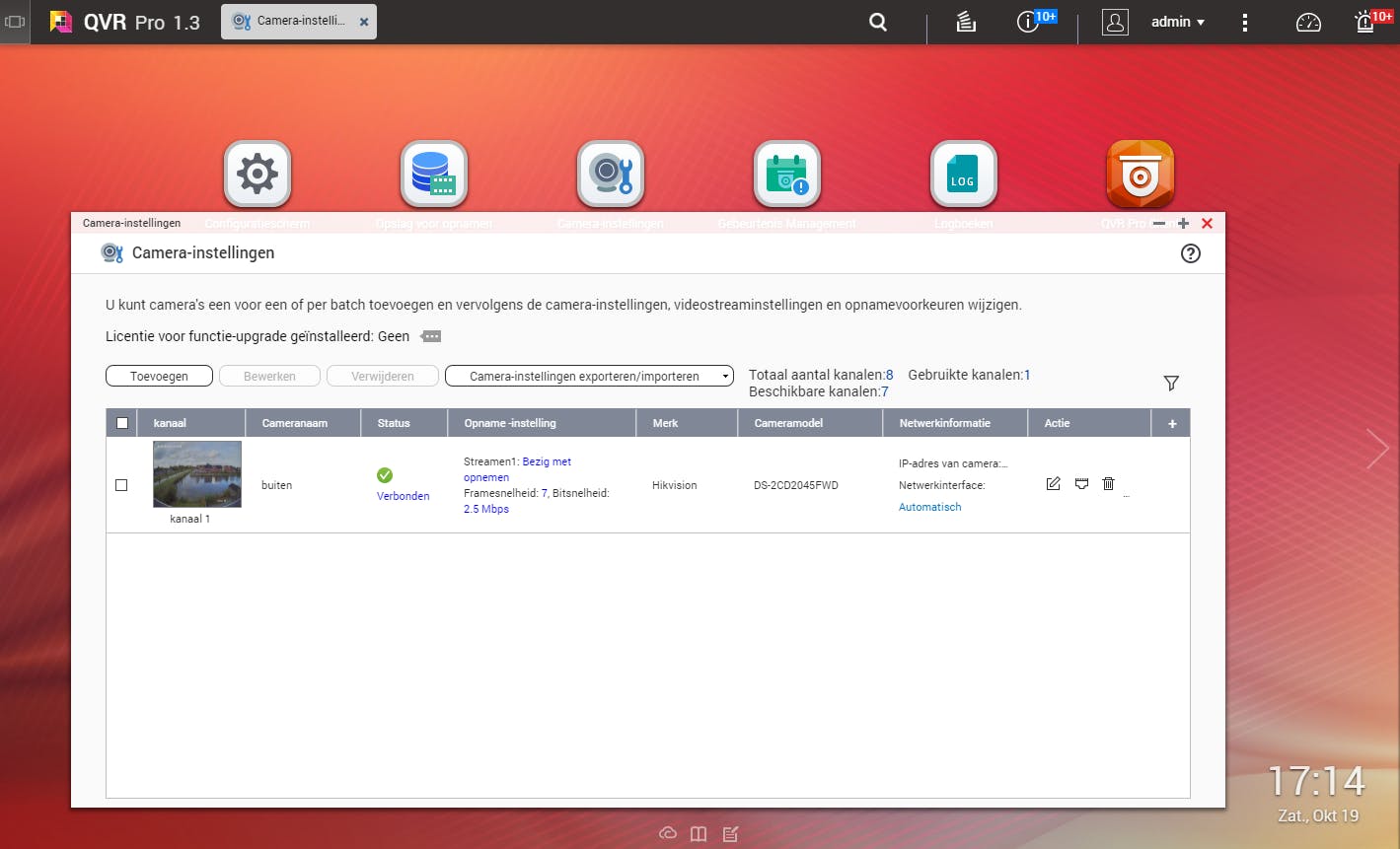Click the 'Totaal aantal kanalen:8' text
The height and width of the screenshot is (849, 1400).
[x=821, y=375]
